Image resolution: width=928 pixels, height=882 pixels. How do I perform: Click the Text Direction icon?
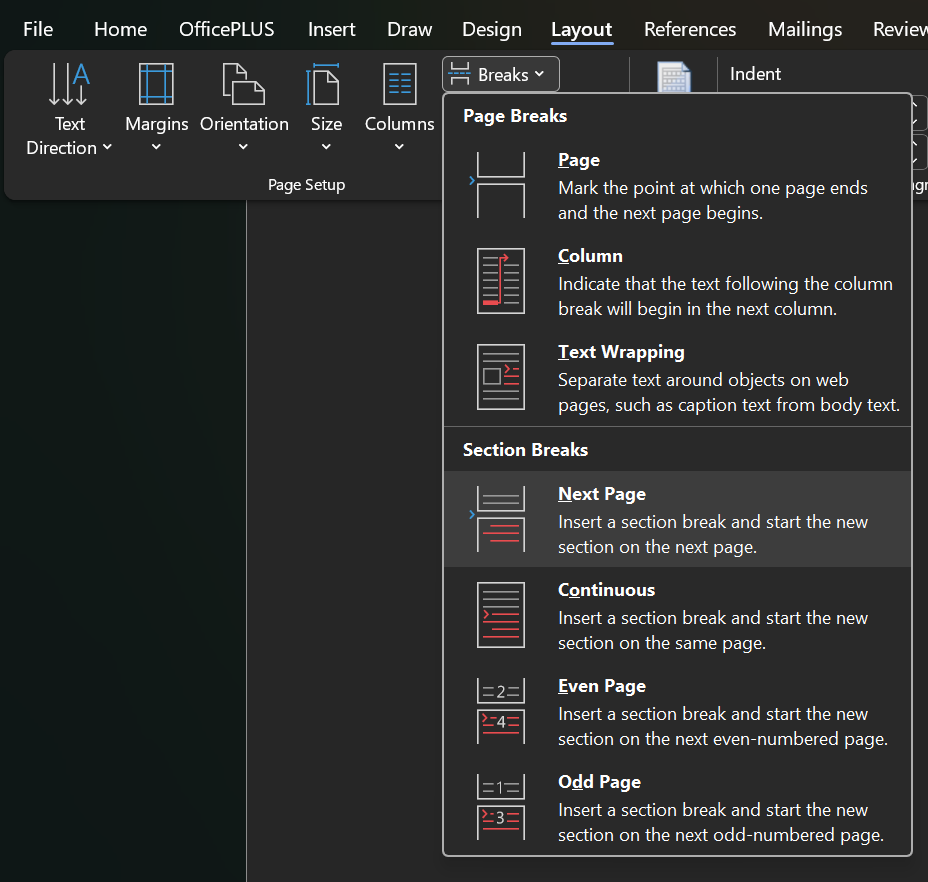[69, 85]
